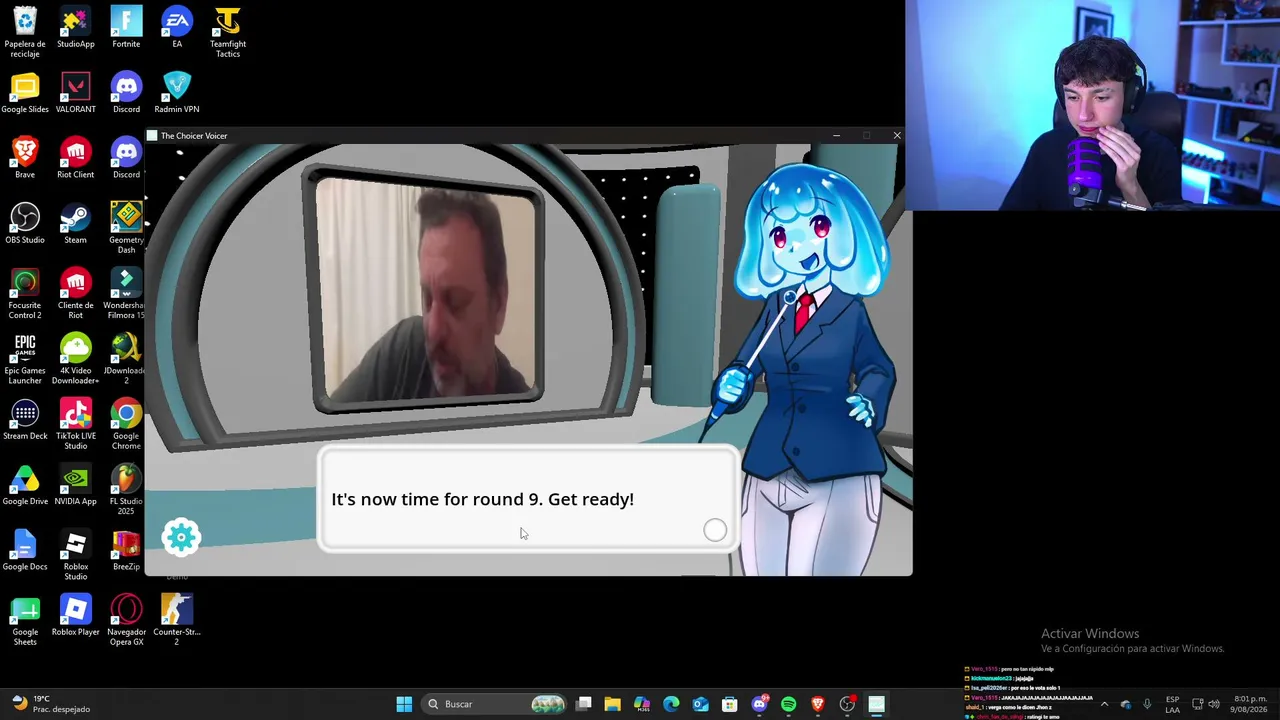Select the Navegador Opera GX desktop shortcut
1280x720 pixels.
pyautogui.click(x=126, y=620)
